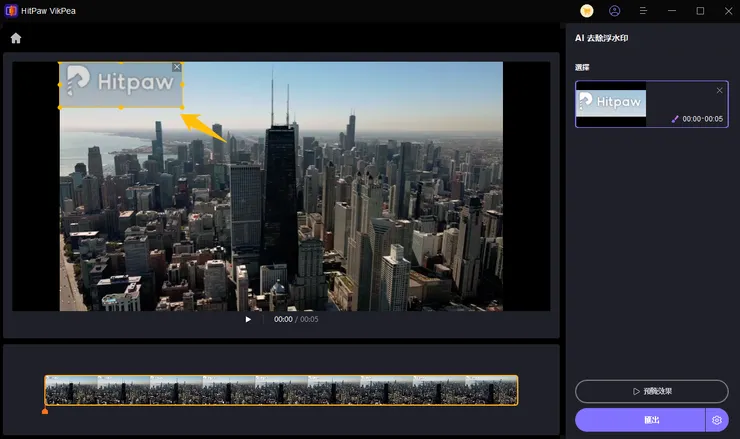Go to the Home screen icon
The width and height of the screenshot is (740, 439).
[16, 38]
